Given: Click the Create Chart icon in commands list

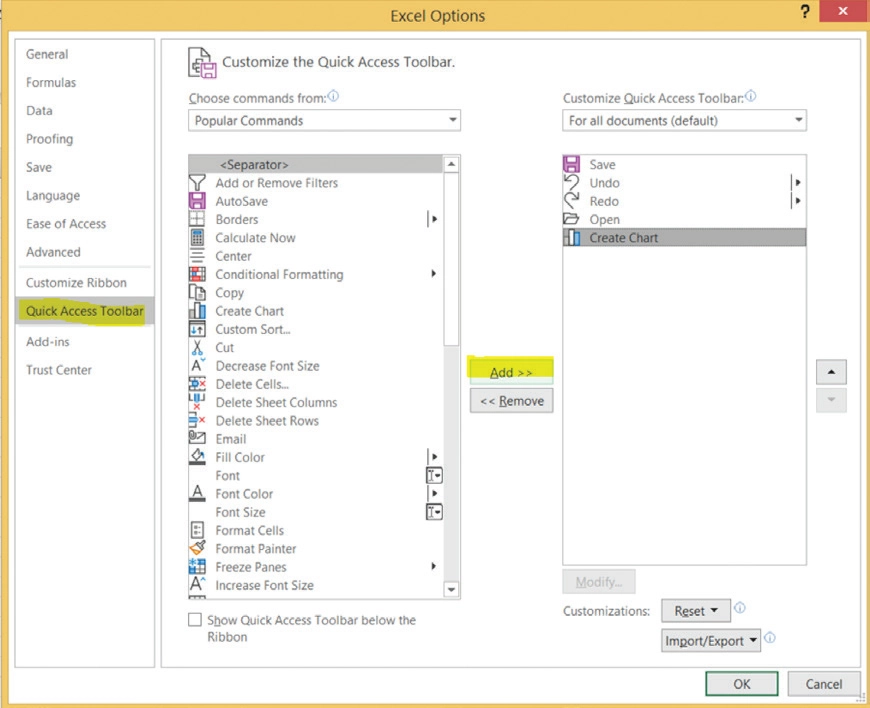Looking at the screenshot, I should (197, 311).
